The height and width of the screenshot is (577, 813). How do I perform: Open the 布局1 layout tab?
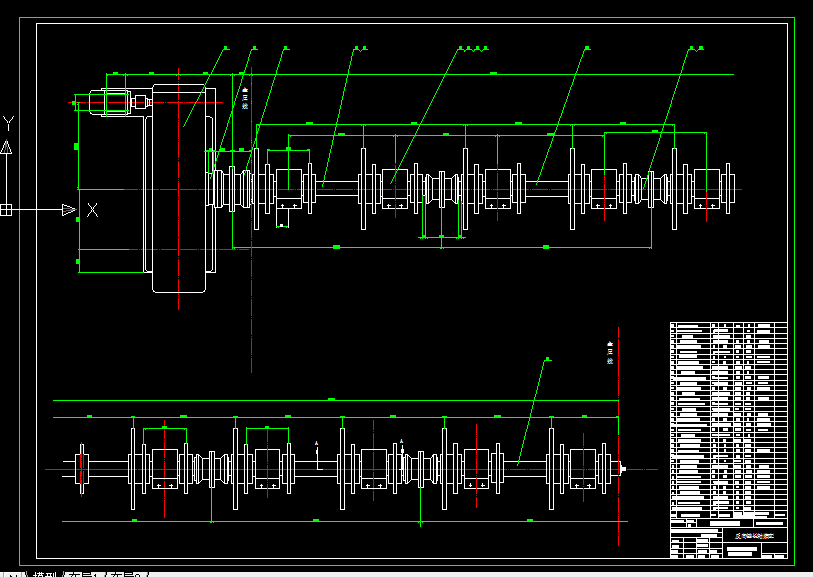pos(86,574)
